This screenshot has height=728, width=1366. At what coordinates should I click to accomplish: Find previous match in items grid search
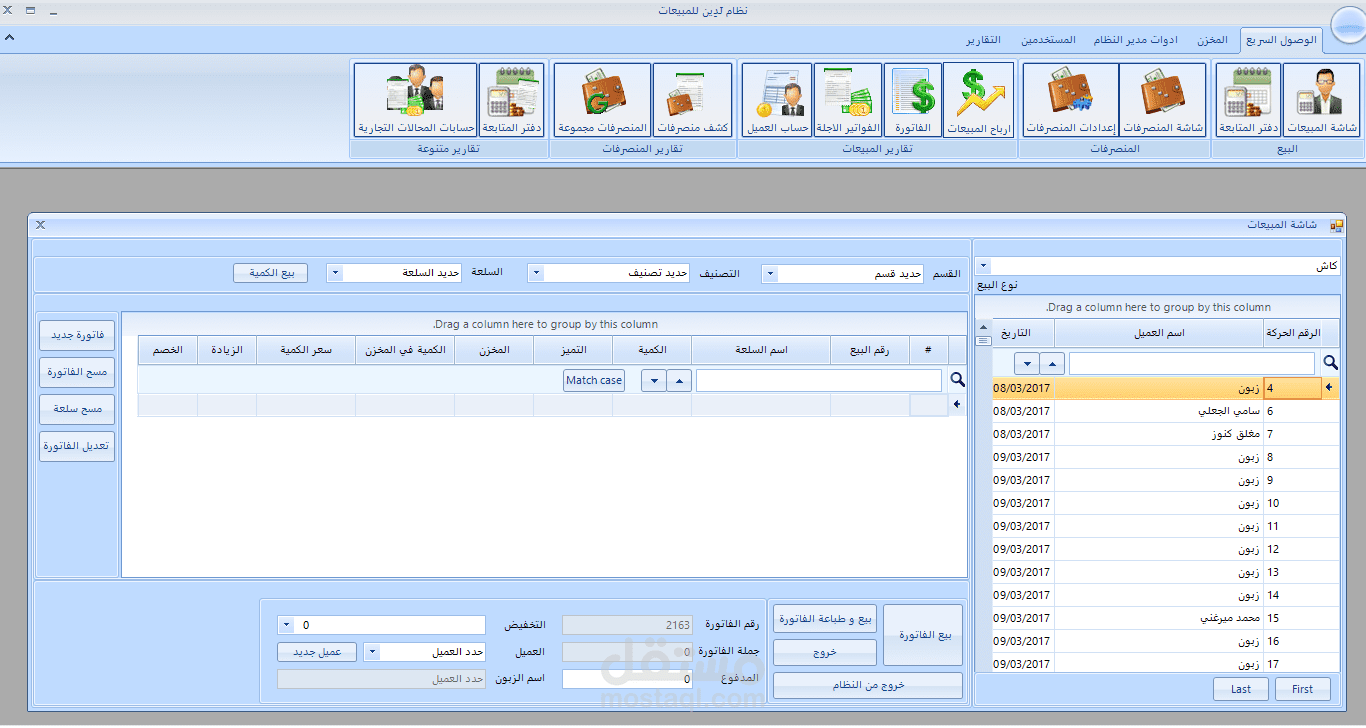[679, 380]
